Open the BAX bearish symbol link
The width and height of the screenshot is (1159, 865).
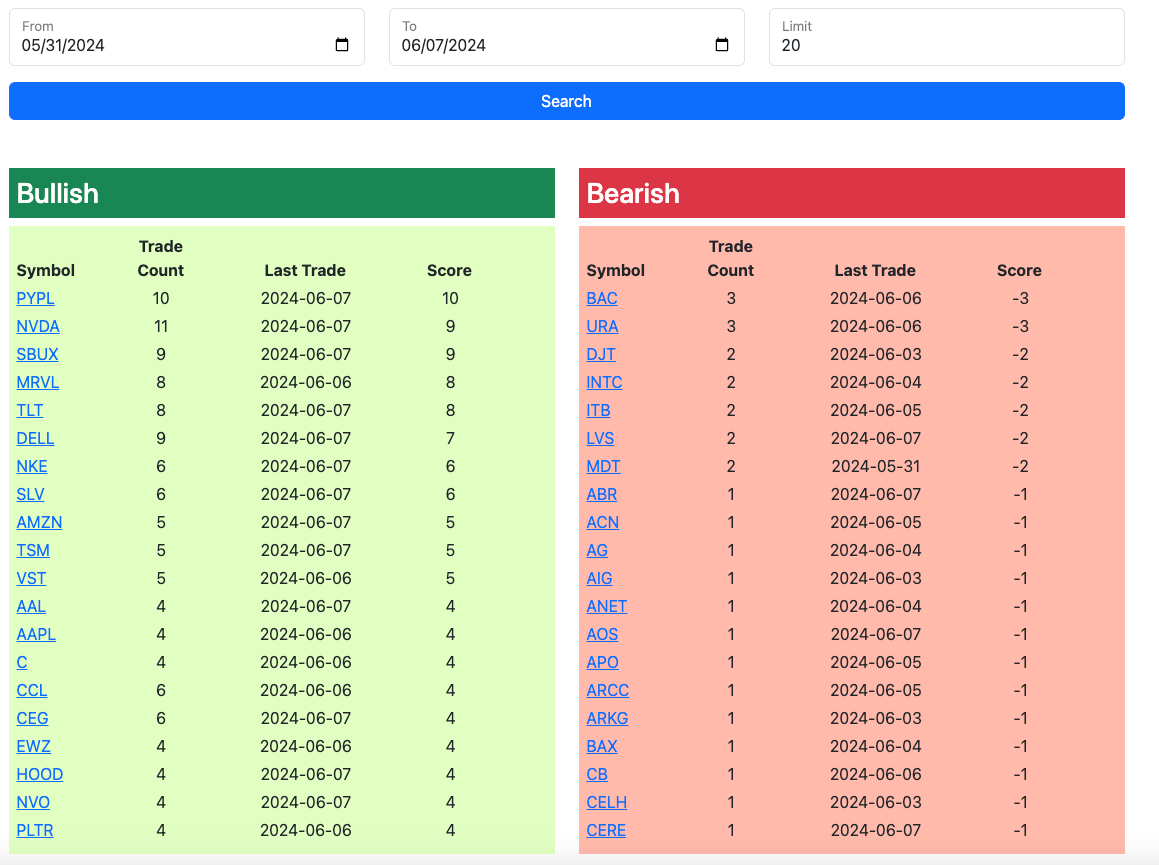click(602, 747)
